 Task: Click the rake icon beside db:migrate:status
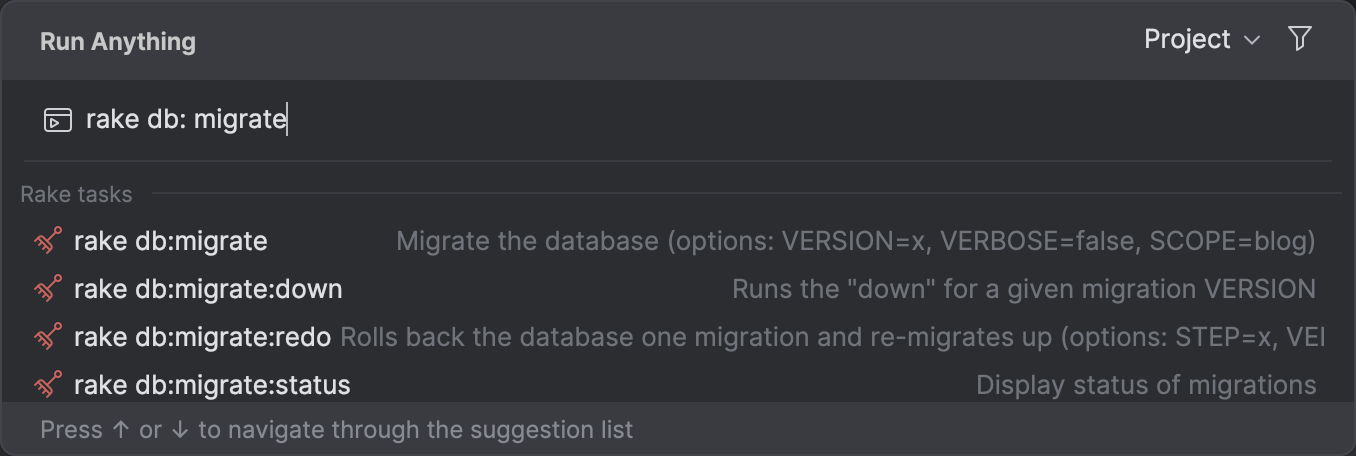tap(48, 385)
